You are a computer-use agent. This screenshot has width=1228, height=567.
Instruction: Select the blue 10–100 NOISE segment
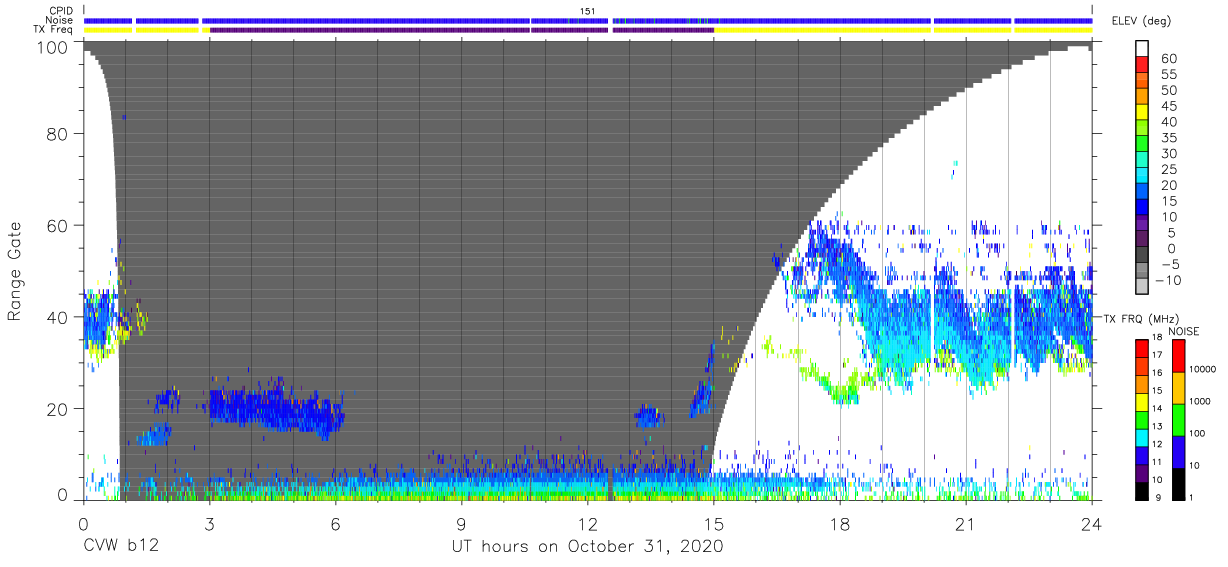1180,451
